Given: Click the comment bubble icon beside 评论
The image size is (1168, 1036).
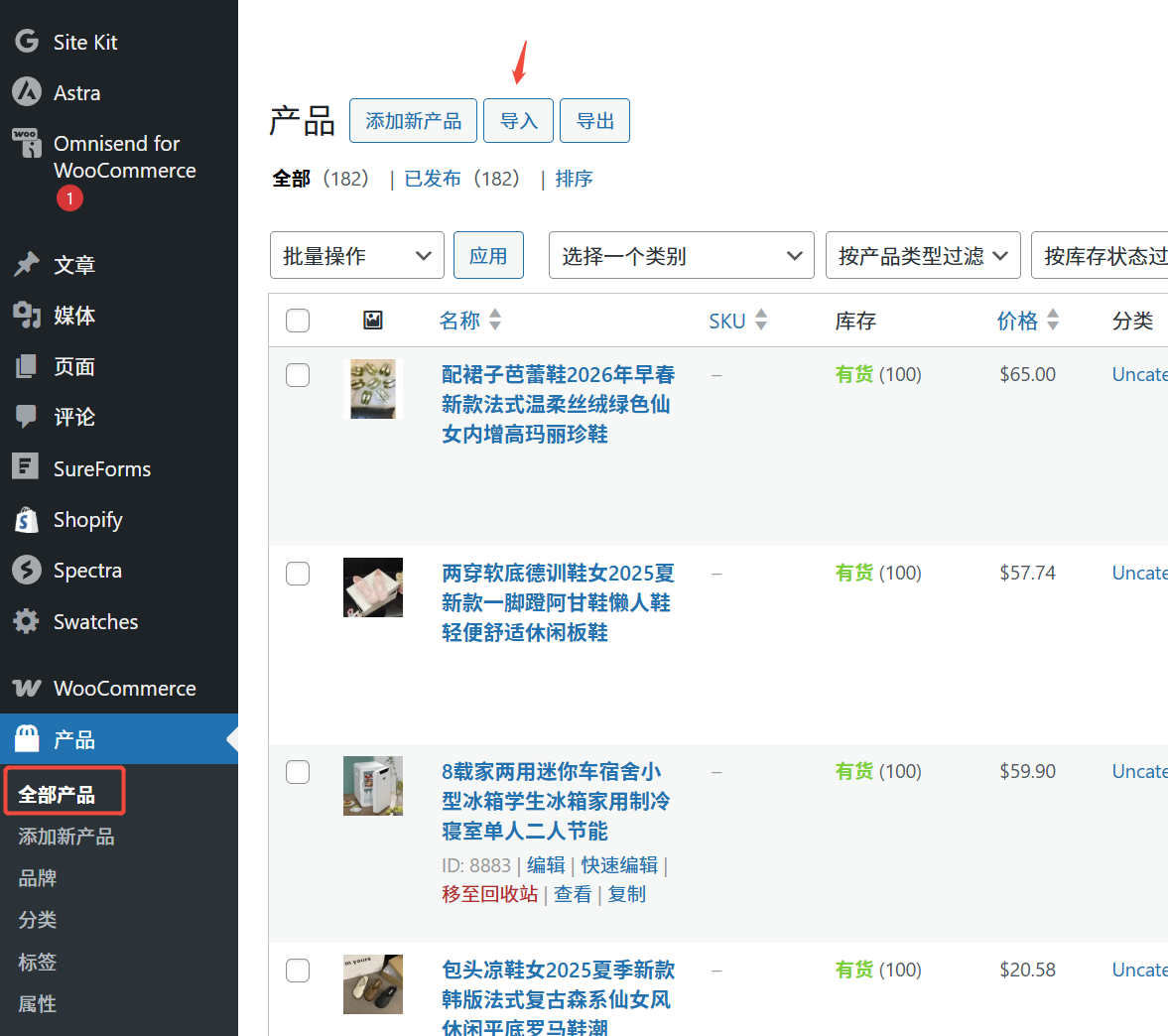Looking at the screenshot, I should point(26,417).
